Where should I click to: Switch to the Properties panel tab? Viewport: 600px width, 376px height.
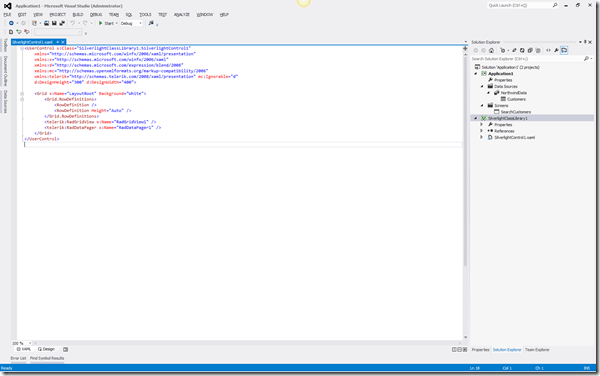[x=480, y=350]
